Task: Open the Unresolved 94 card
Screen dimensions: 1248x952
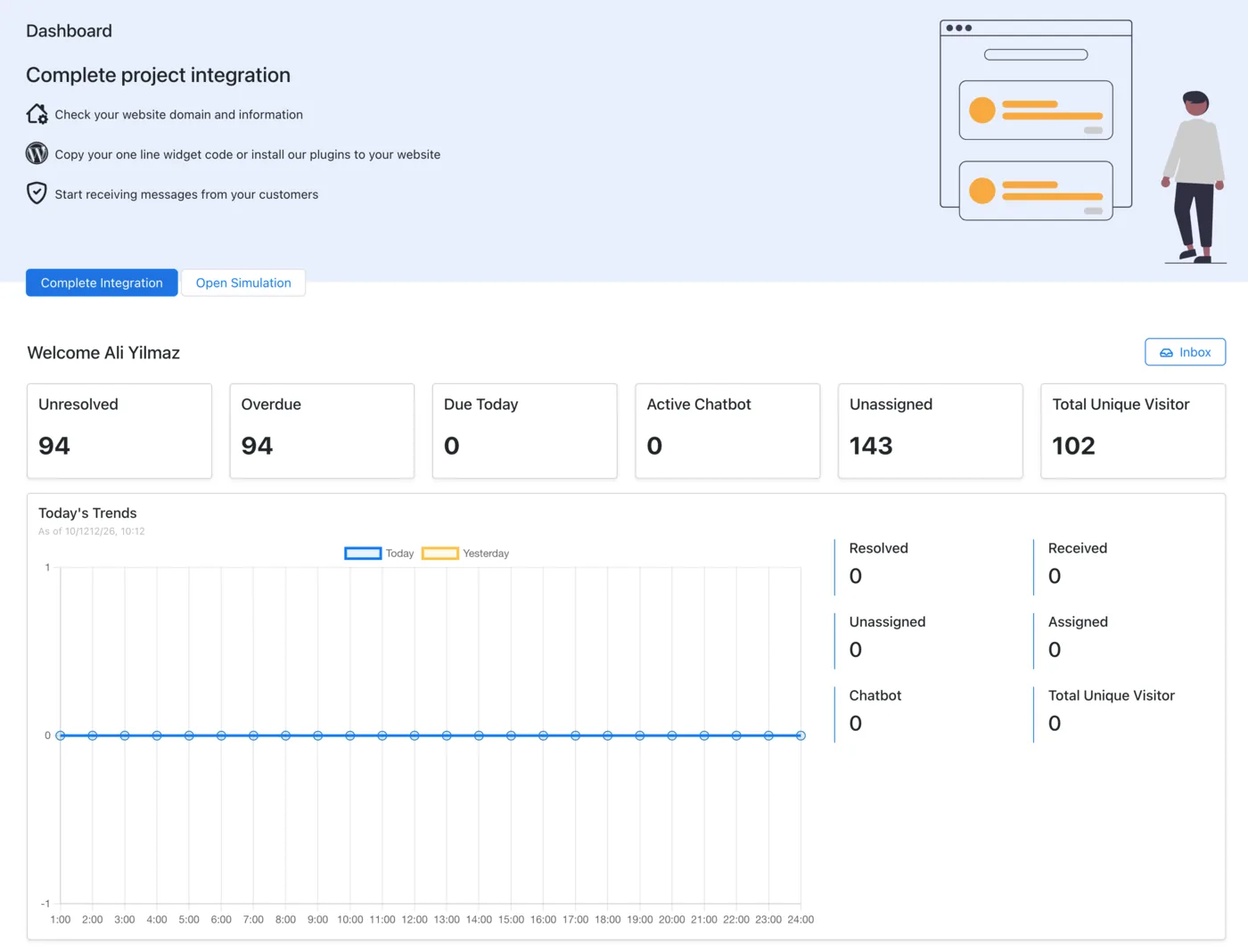Action: pyautogui.click(x=119, y=431)
